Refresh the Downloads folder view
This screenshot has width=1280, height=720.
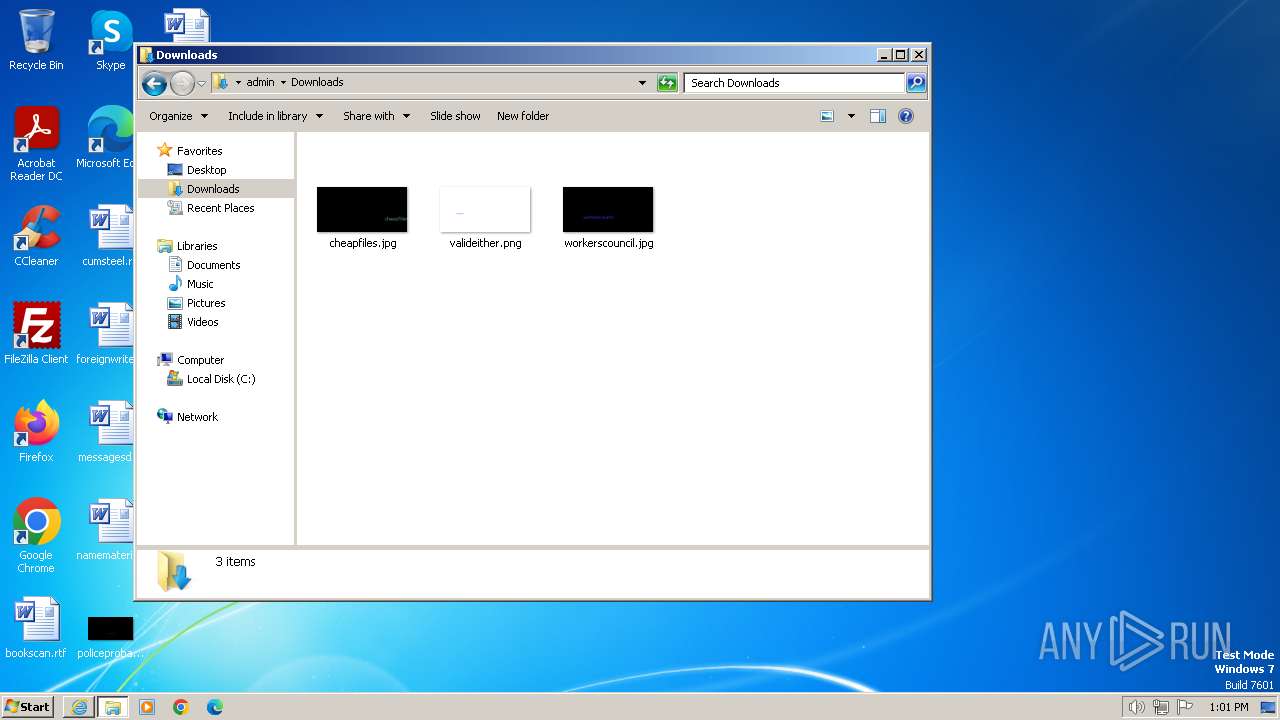pos(667,83)
